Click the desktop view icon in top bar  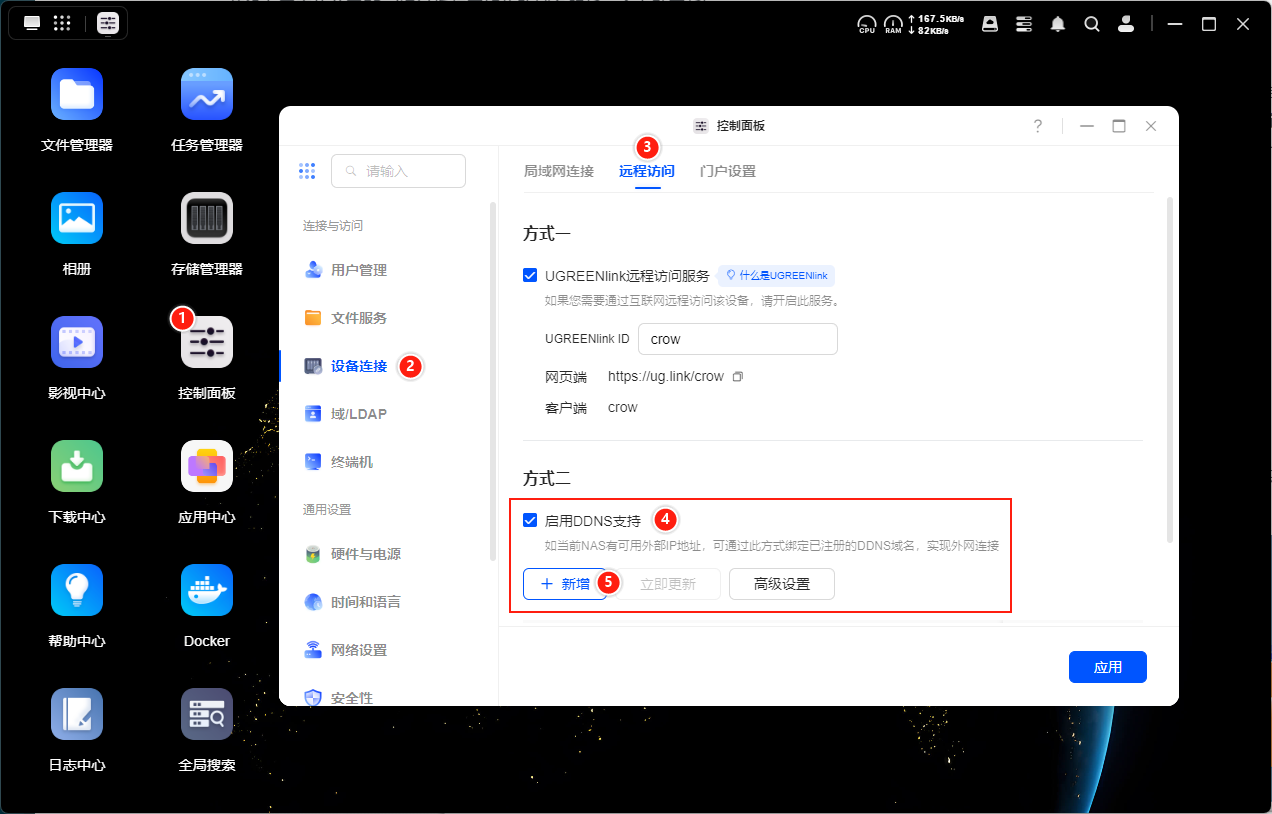pos(32,23)
